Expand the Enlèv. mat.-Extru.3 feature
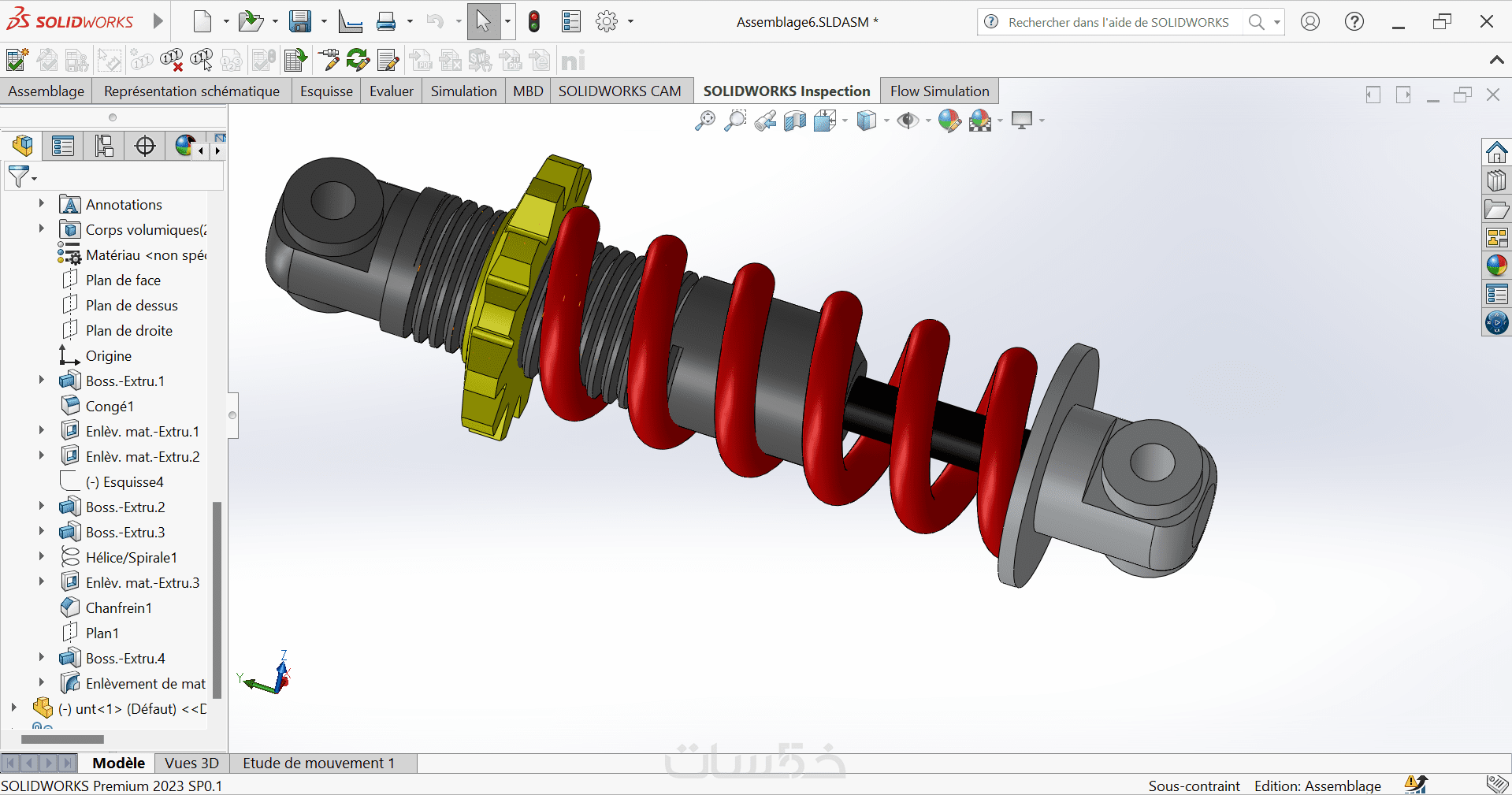1512x795 pixels. pyautogui.click(x=42, y=582)
